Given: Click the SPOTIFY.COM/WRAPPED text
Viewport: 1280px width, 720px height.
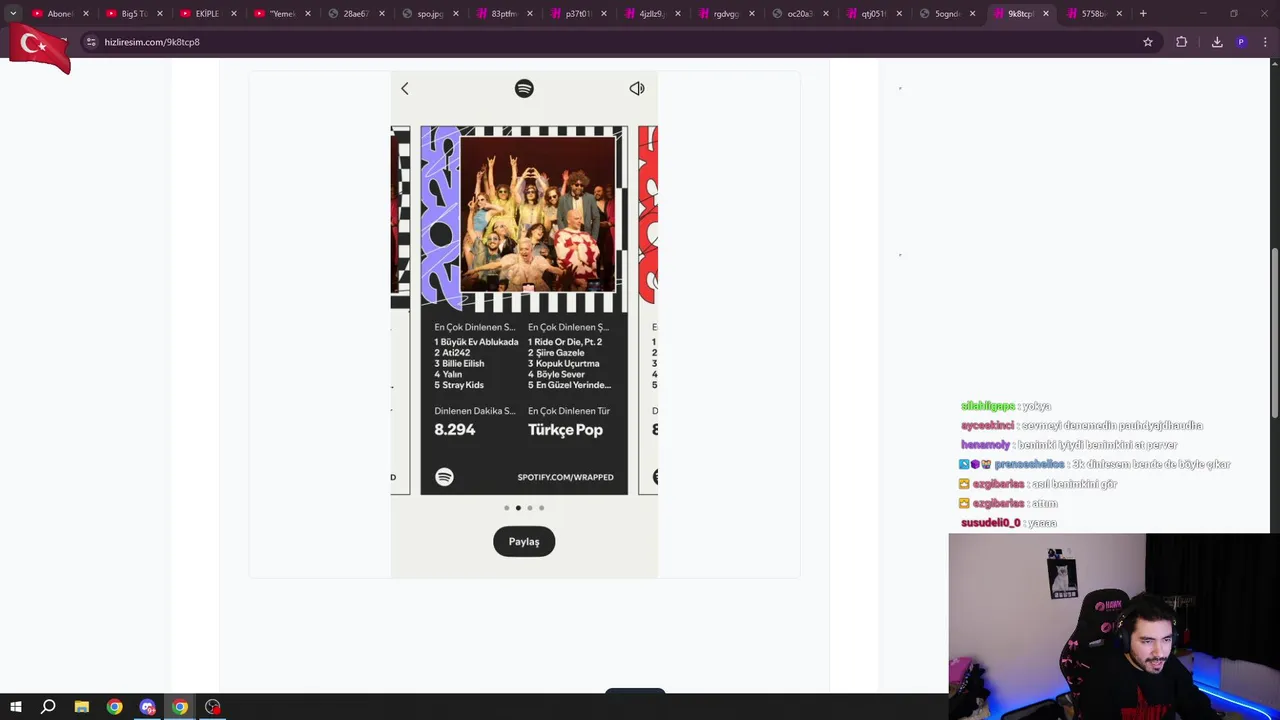Looking at the screenshot, I should point(565,477).
